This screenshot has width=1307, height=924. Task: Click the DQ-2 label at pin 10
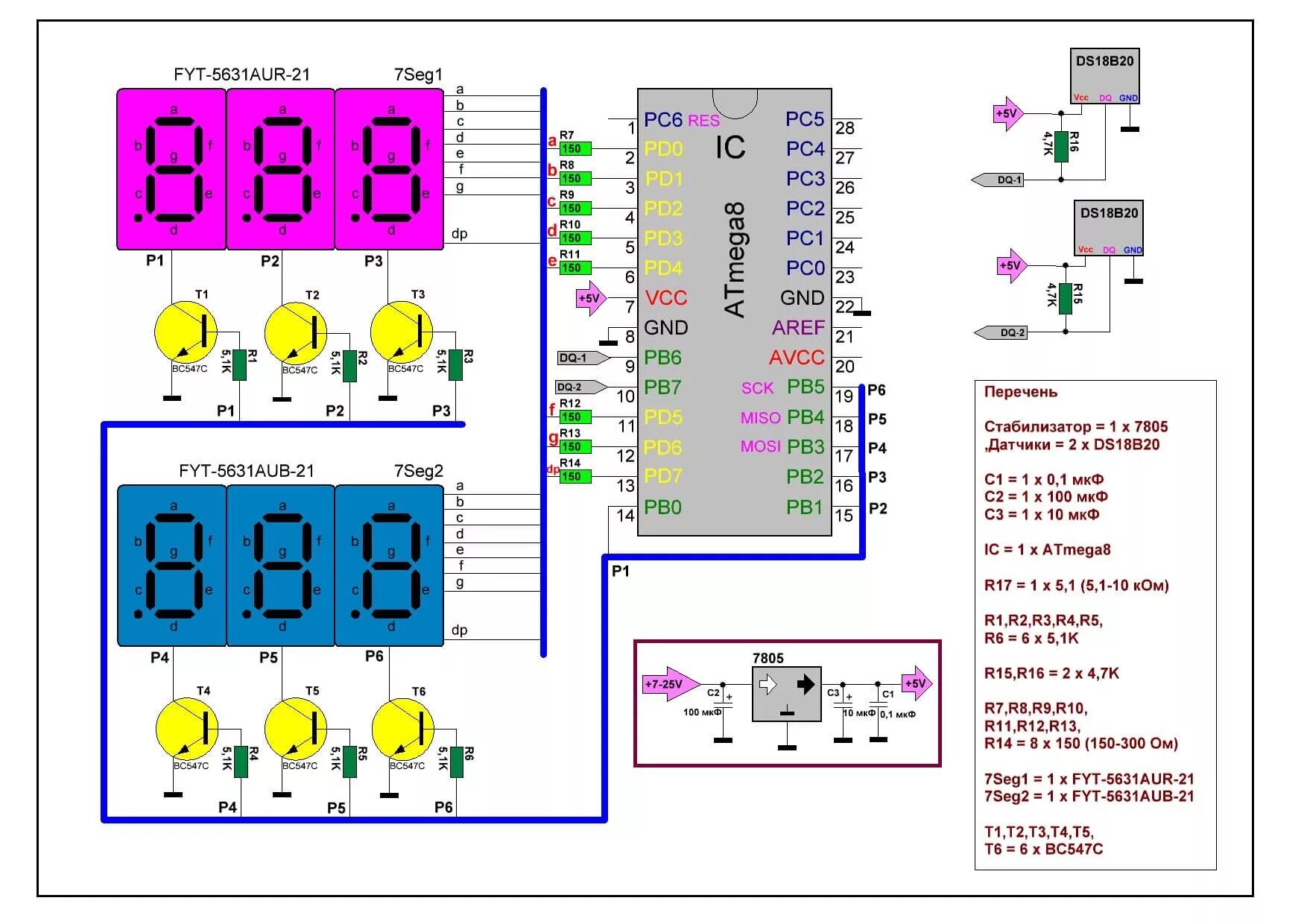tap(580, 387)
